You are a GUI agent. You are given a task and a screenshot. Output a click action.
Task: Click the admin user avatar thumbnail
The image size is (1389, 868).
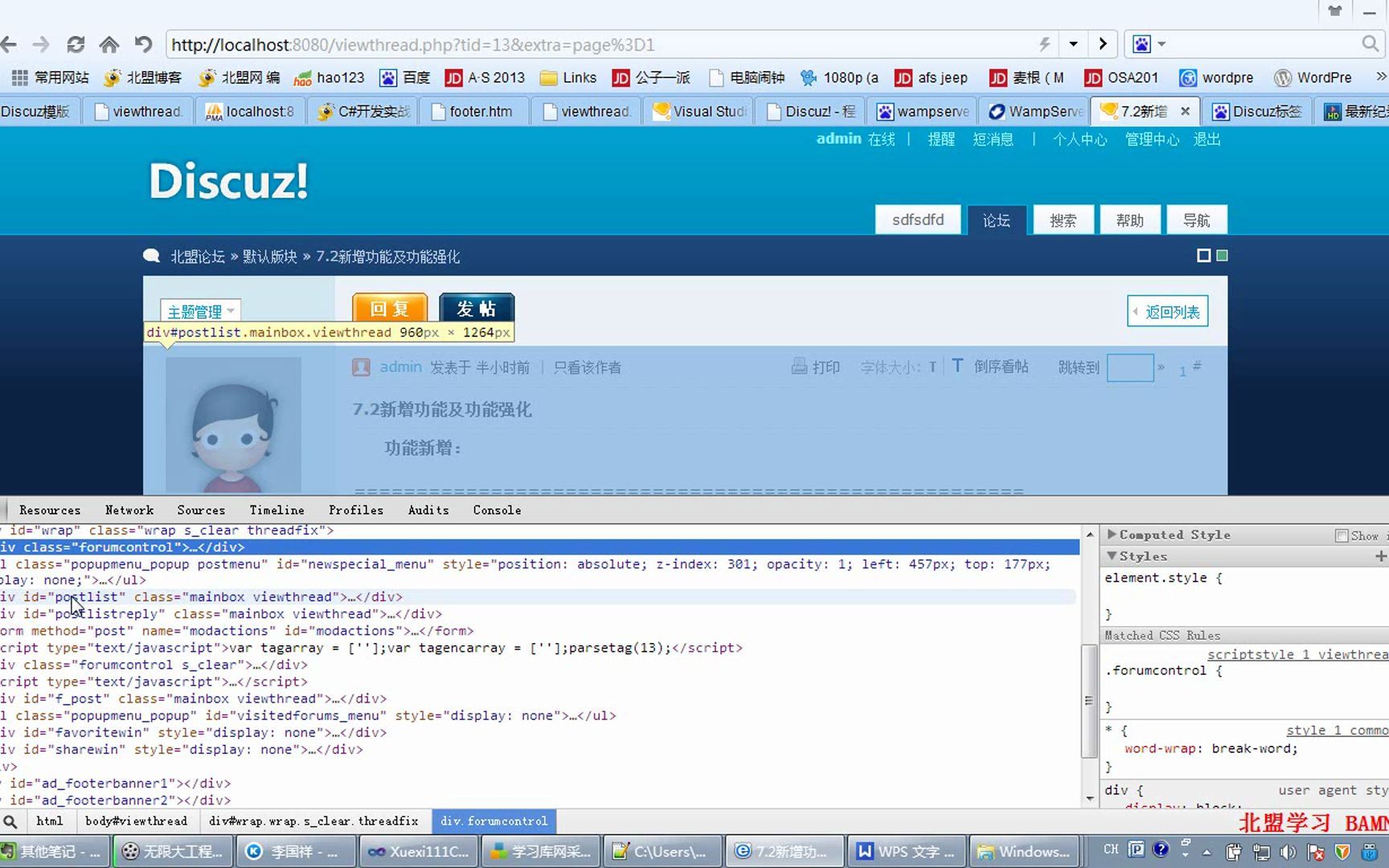tap(233, 425)
